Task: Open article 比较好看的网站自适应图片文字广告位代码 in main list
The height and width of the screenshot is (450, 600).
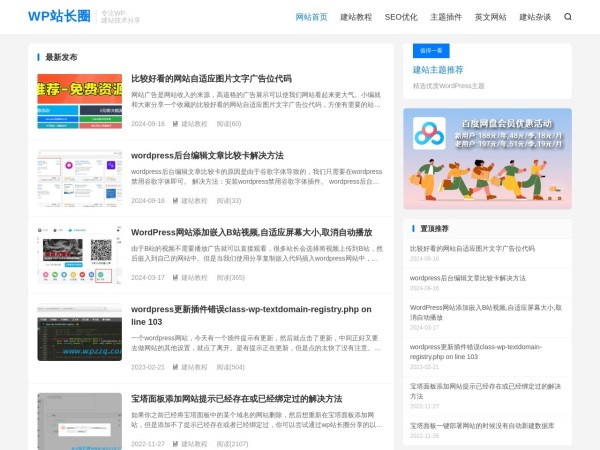Action: click(211, 78)
